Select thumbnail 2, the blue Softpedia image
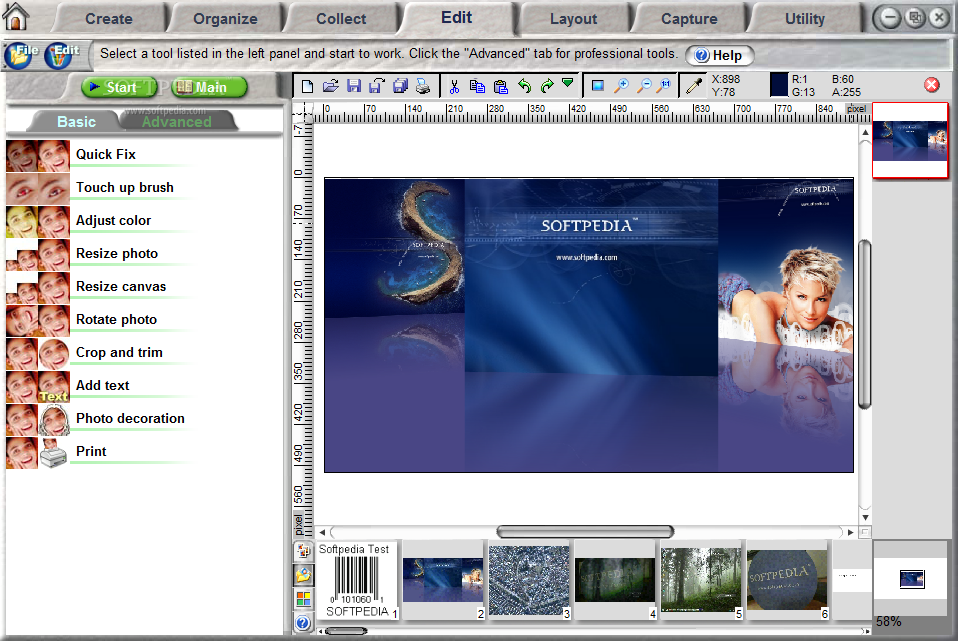Image resolution: width=958 pixels, height=641 pixels. coord(444,581)
